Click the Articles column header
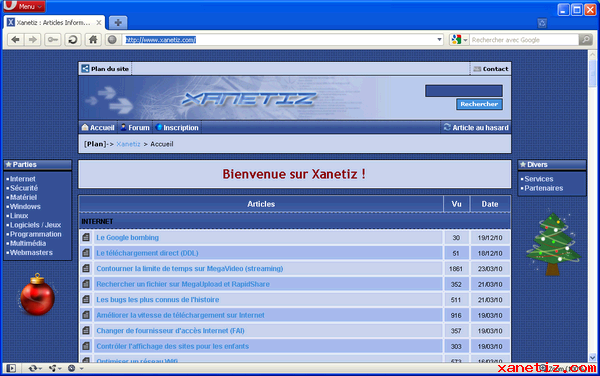The width and height of the screenshot is (600, 376). click(x=261, y=204)
